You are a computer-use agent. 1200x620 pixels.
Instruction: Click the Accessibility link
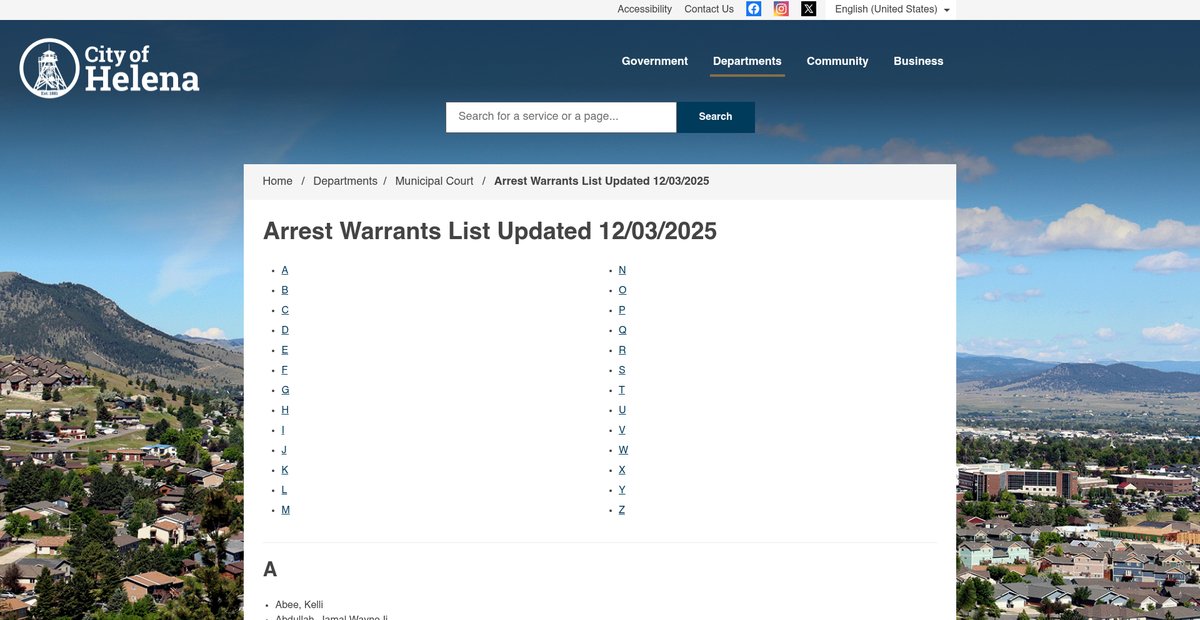click(644, 9)
